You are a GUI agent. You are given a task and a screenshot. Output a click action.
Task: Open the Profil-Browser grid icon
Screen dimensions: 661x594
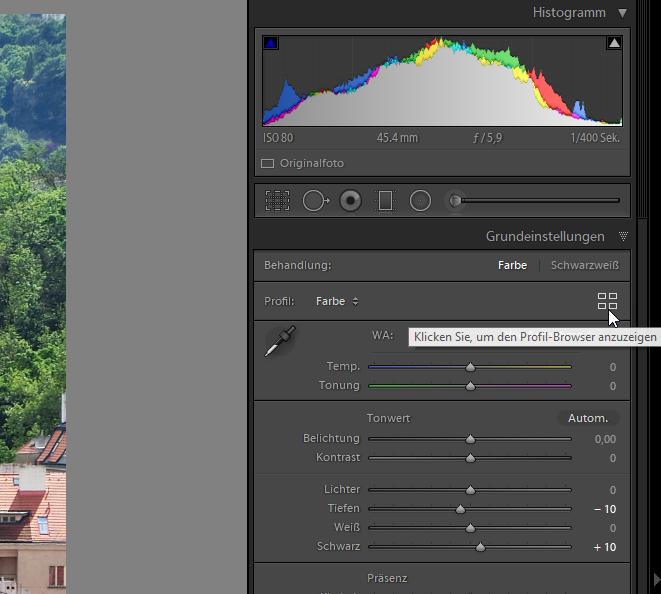tap(607, 301)
